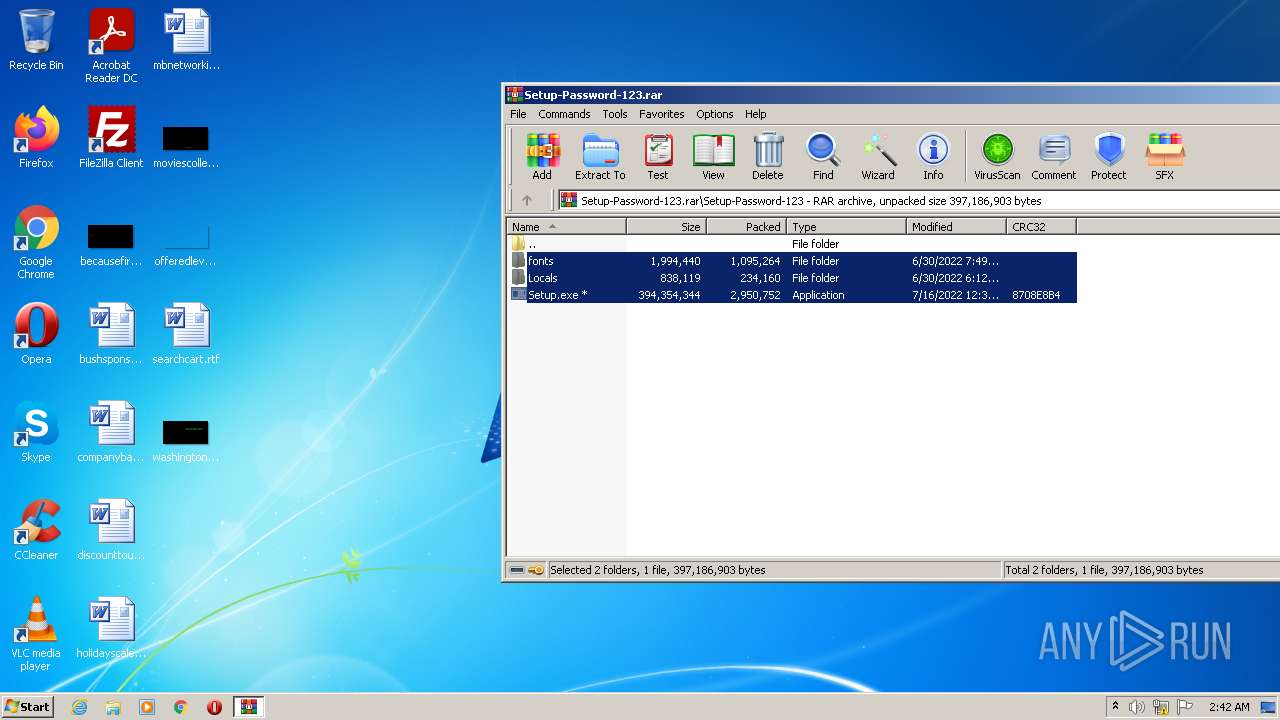Run the Test archive tool

pos(657,157)
